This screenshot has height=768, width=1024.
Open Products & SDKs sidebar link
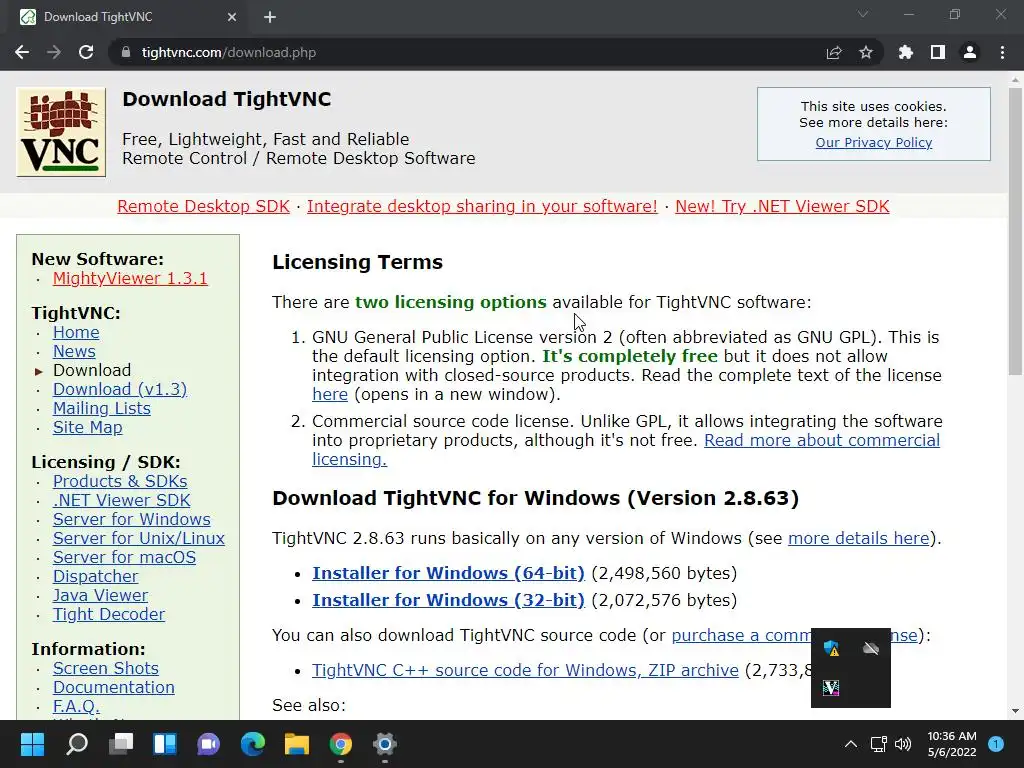coord(120,481)
